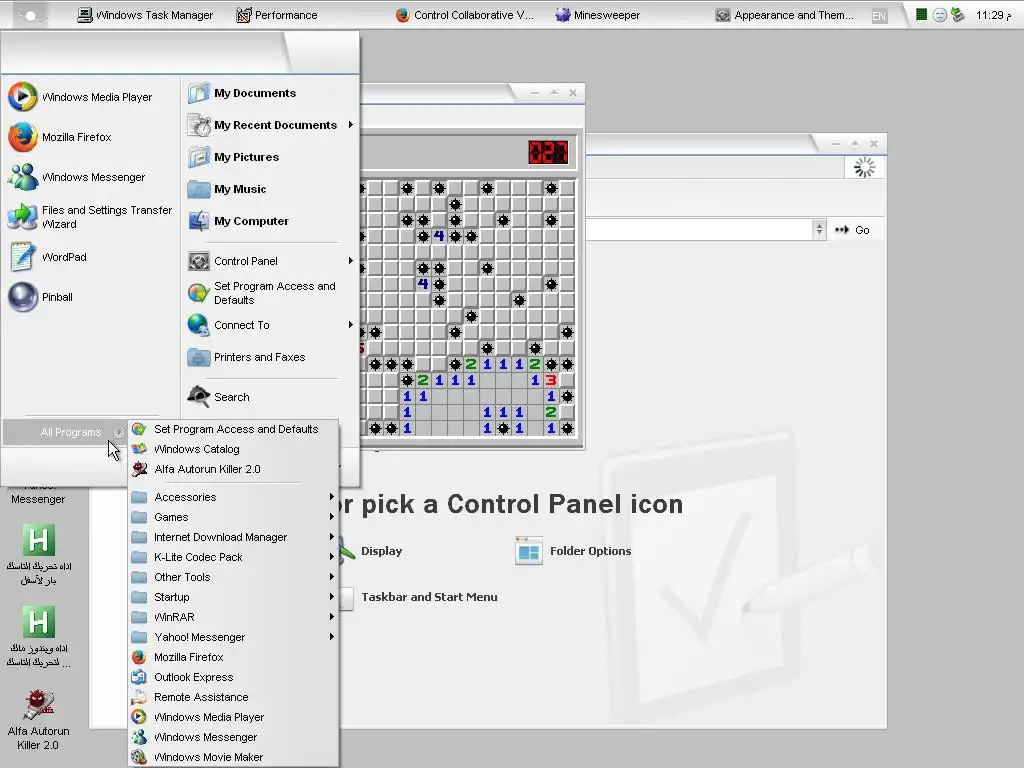Image resolution: width=1024 pixels, height=768 pixels.
Task: Open the address bar dropdown arrows
Action: 819,229
